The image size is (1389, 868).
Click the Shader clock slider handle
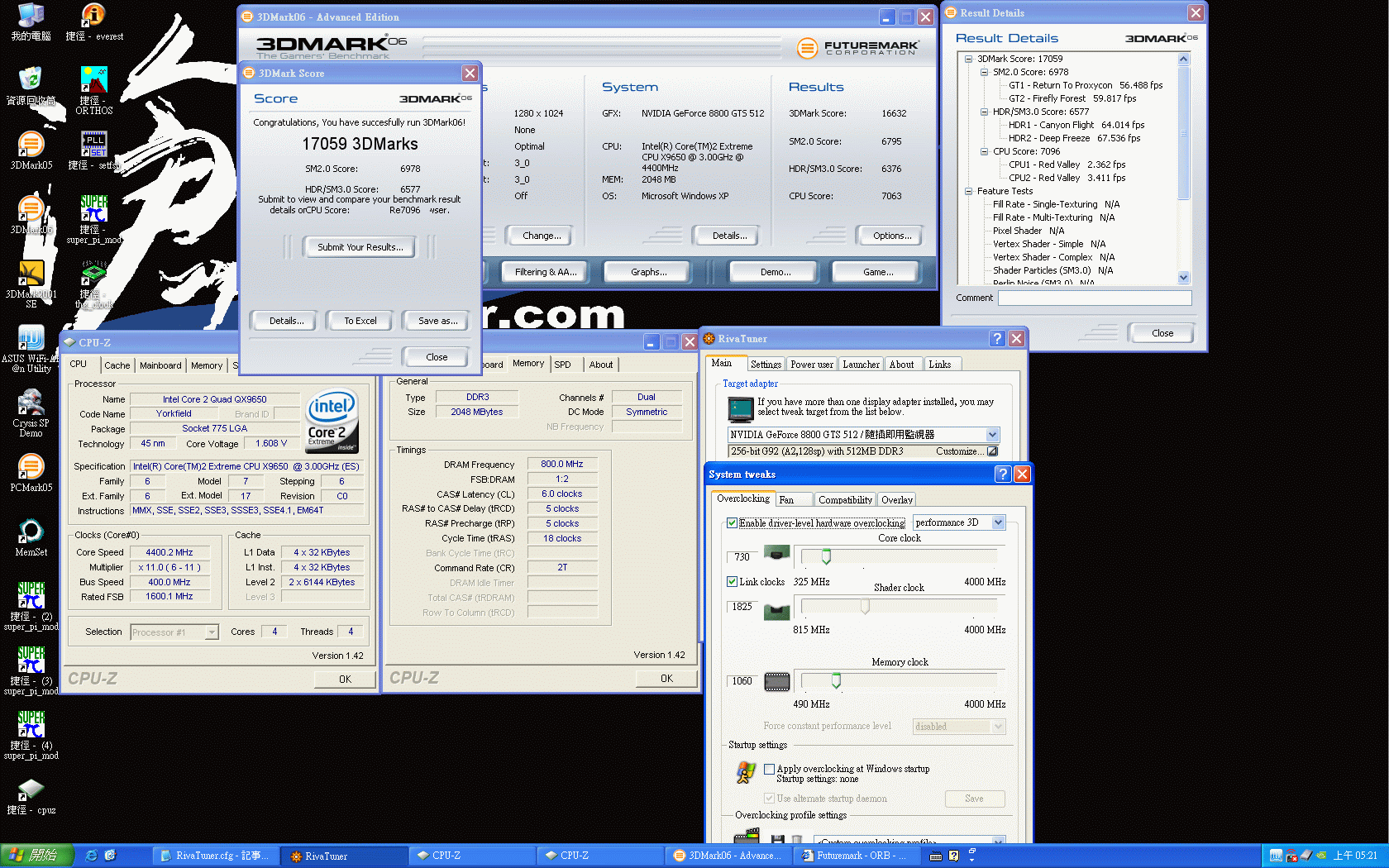865,606
